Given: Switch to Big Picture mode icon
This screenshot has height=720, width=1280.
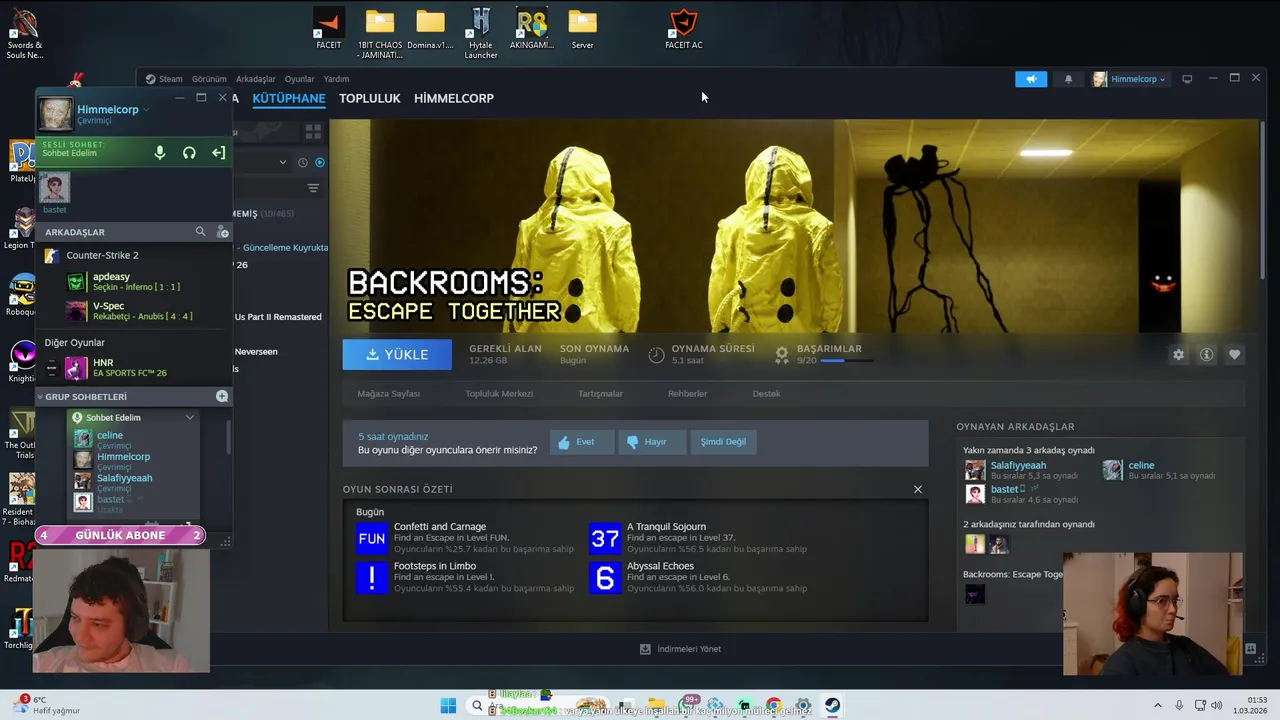Looking at the screenshot, I should [1187, 79].
